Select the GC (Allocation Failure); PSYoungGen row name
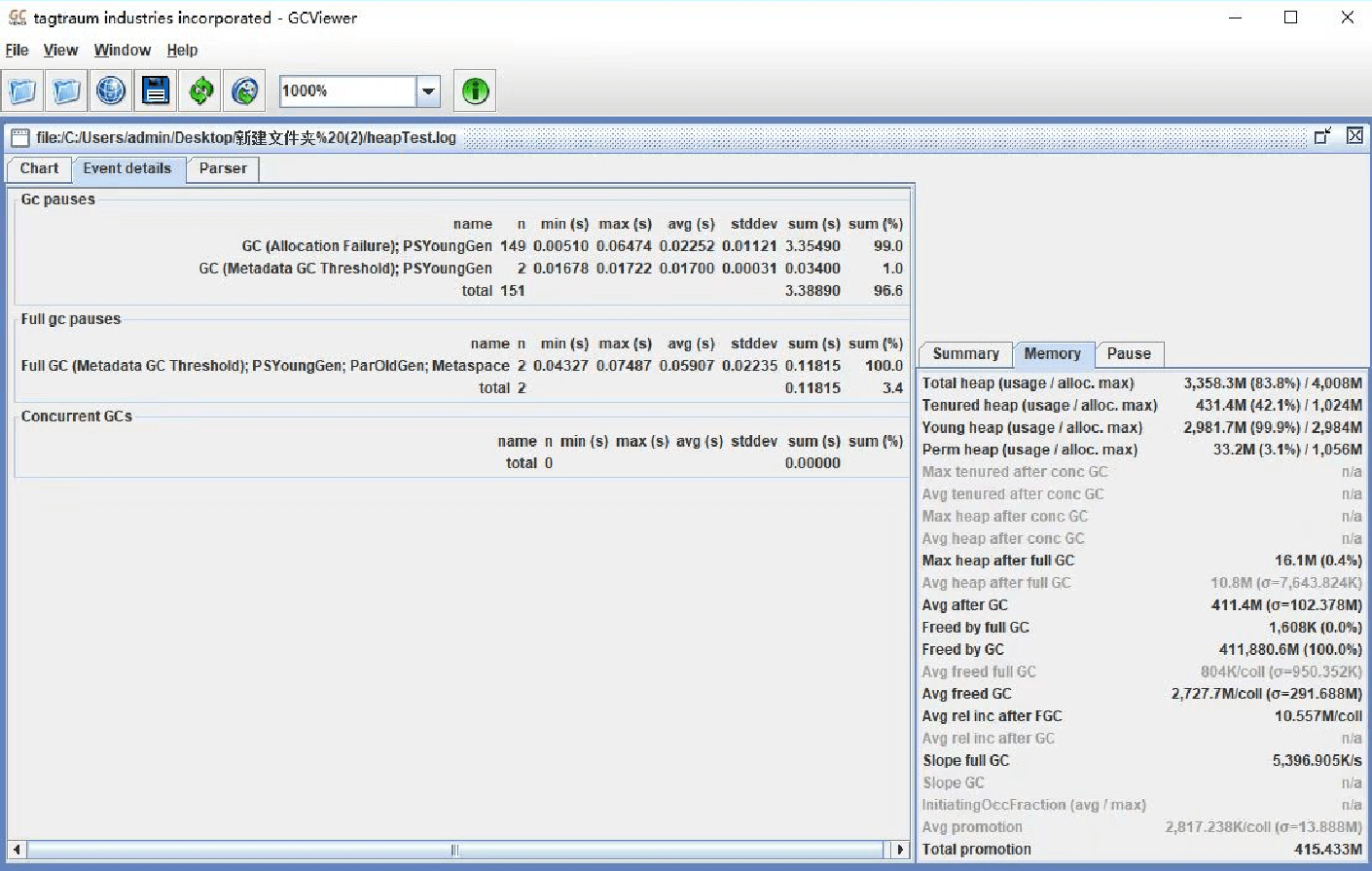Image resolution: width=1372 pixels, height=871 pixels. point(367,246)
